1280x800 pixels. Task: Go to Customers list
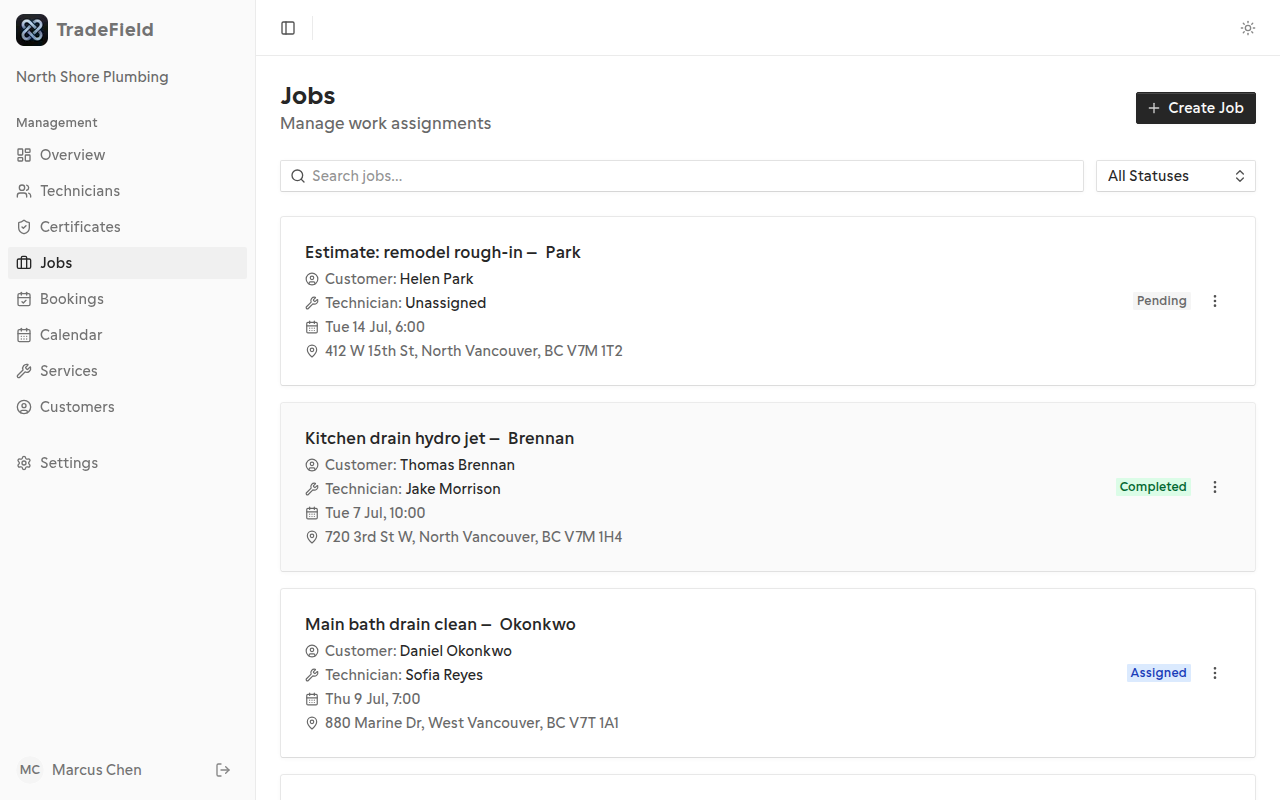[127, 407]
